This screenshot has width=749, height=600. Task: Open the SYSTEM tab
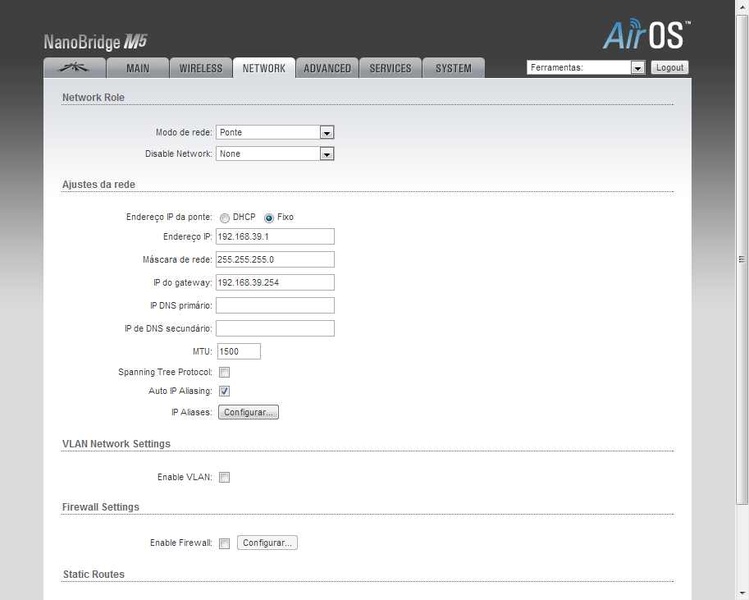pyautogui.click(x=453, y=68)
